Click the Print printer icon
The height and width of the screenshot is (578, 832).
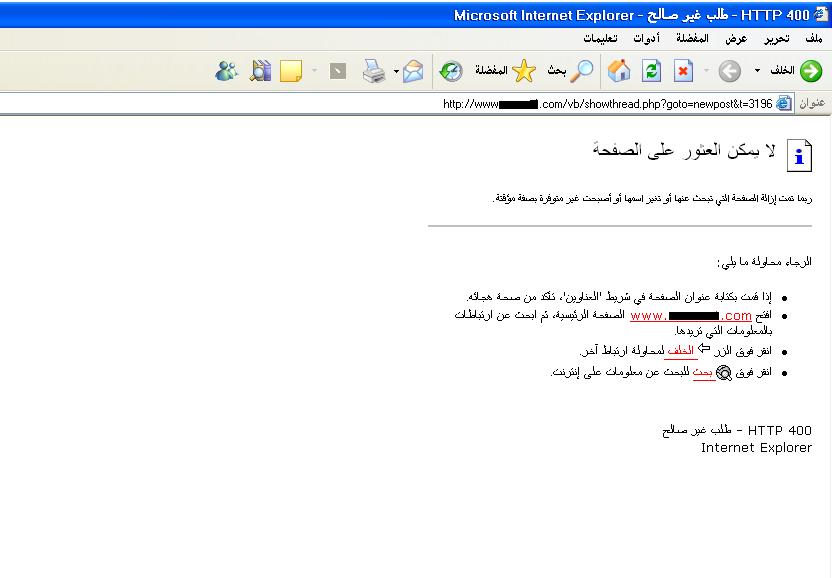coord(373,71)
